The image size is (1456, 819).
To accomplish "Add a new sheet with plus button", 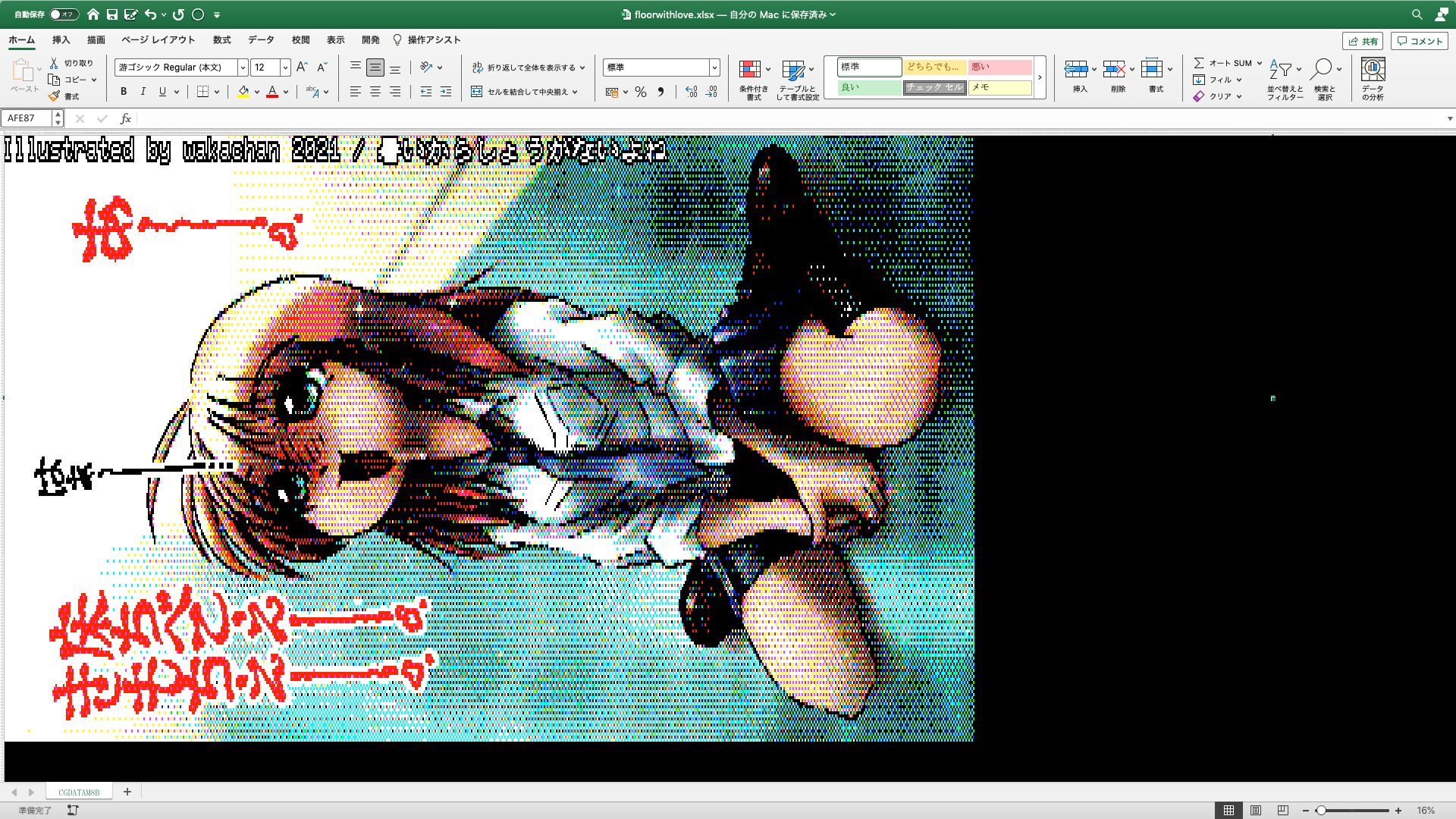I will coord(127,792).
